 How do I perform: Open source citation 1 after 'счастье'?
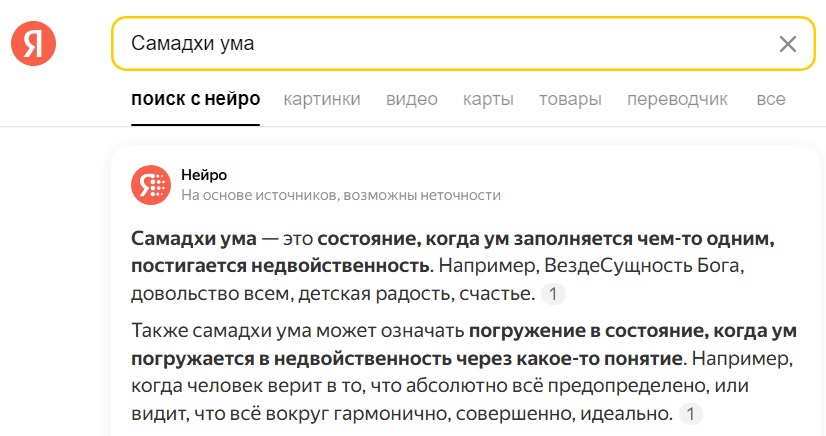553,294
